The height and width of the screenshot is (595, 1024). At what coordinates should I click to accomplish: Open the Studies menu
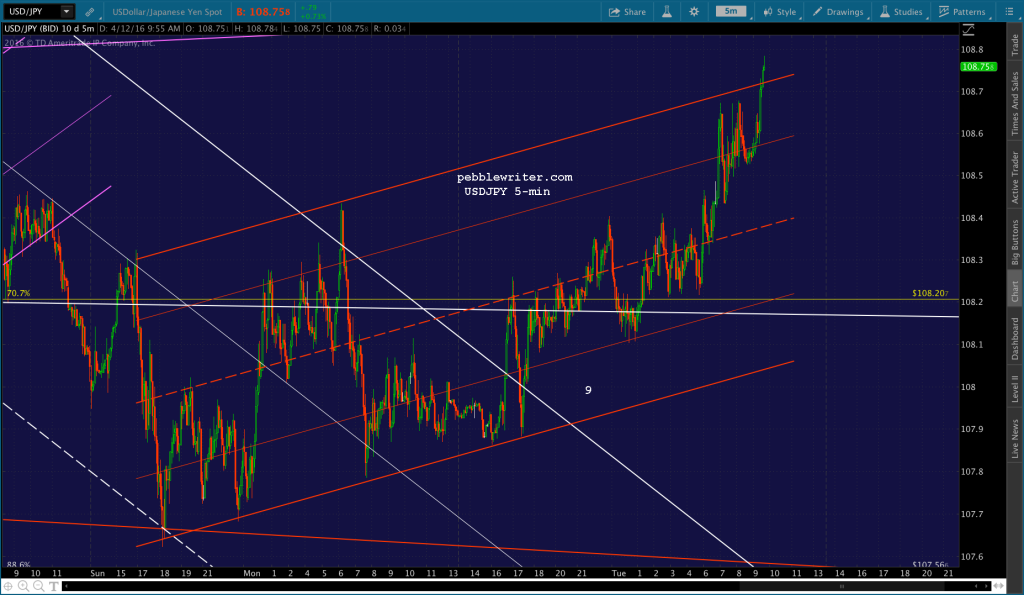click(x=901, y=12)
